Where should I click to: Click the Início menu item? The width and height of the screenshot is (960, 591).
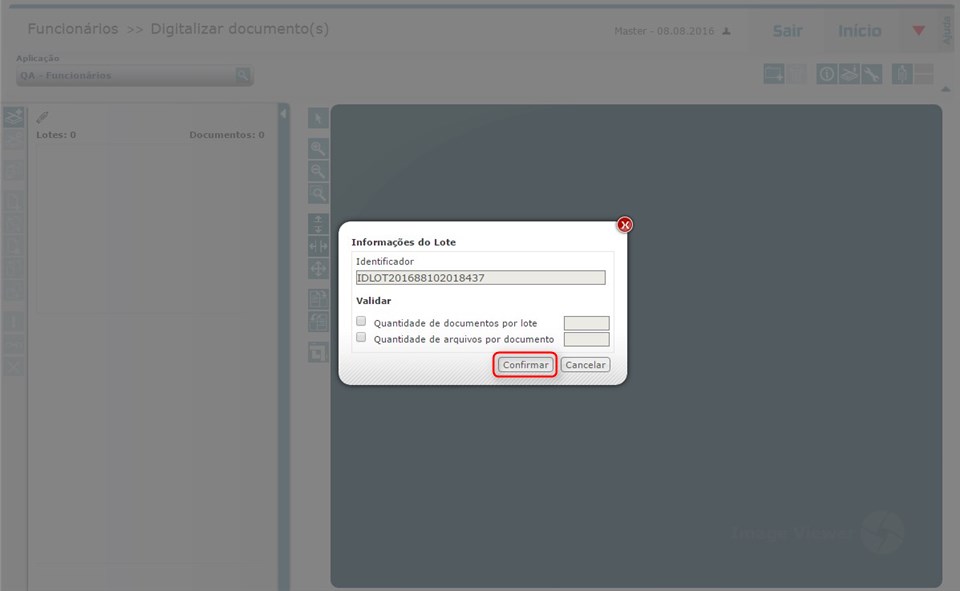point(858,31)
